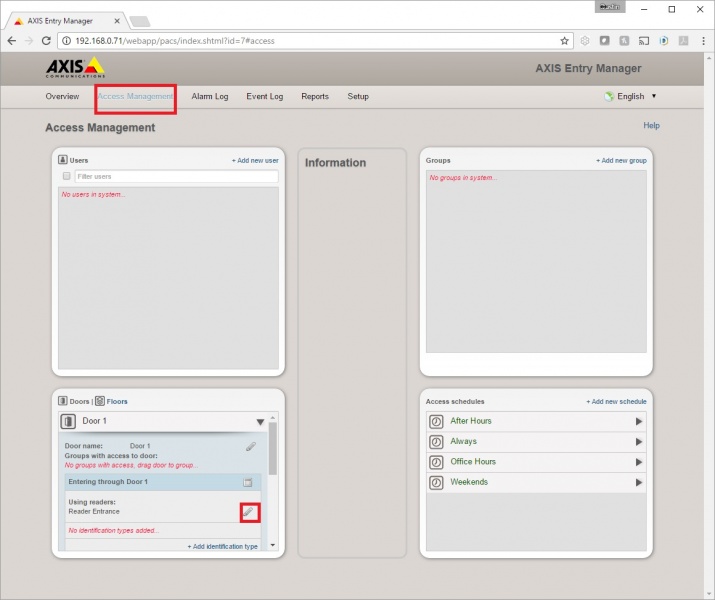
Task: Click the Doors panel door icon
Action: 63,401
